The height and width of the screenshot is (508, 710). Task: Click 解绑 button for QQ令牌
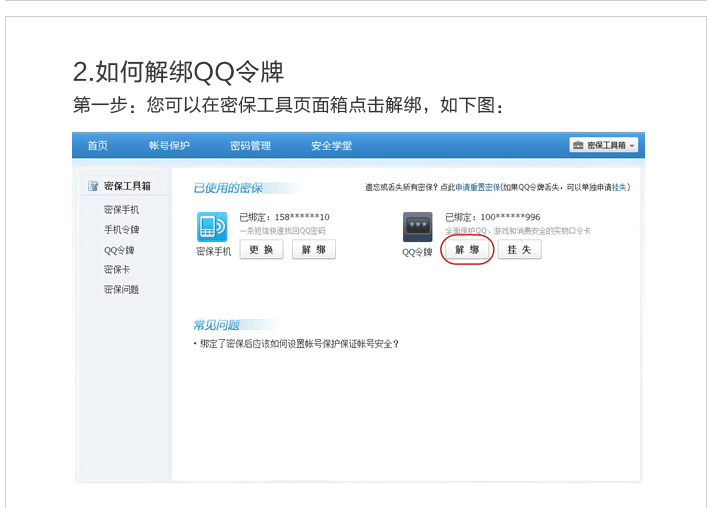click(467, 249)
